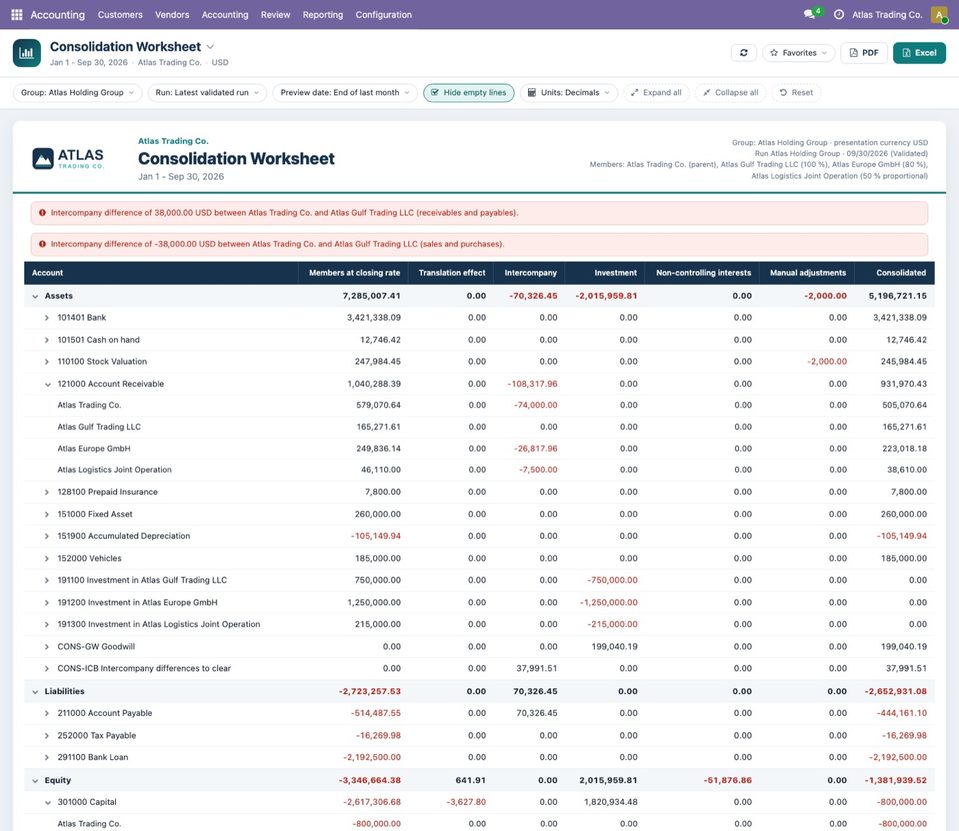Click the sales and purchases warning icon
The image size is (959, 831).
click(x=42, y=244)
